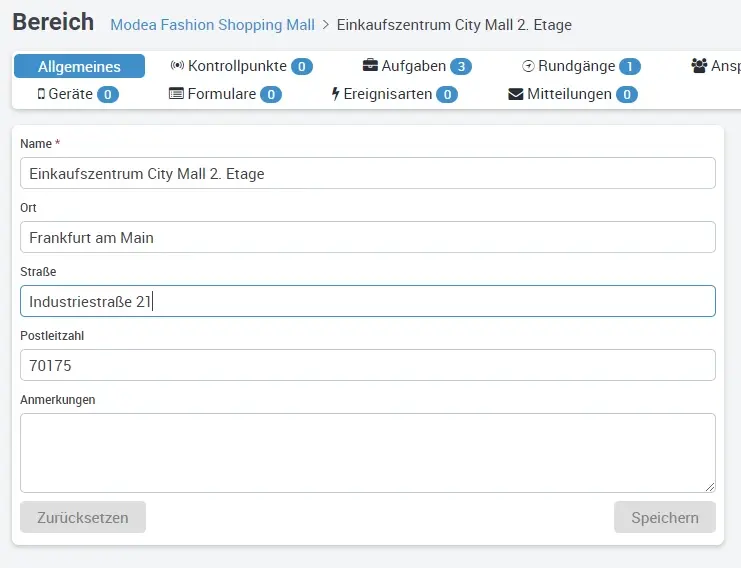
Task: Focus the Name input field
Action: [x=367, y=173]
